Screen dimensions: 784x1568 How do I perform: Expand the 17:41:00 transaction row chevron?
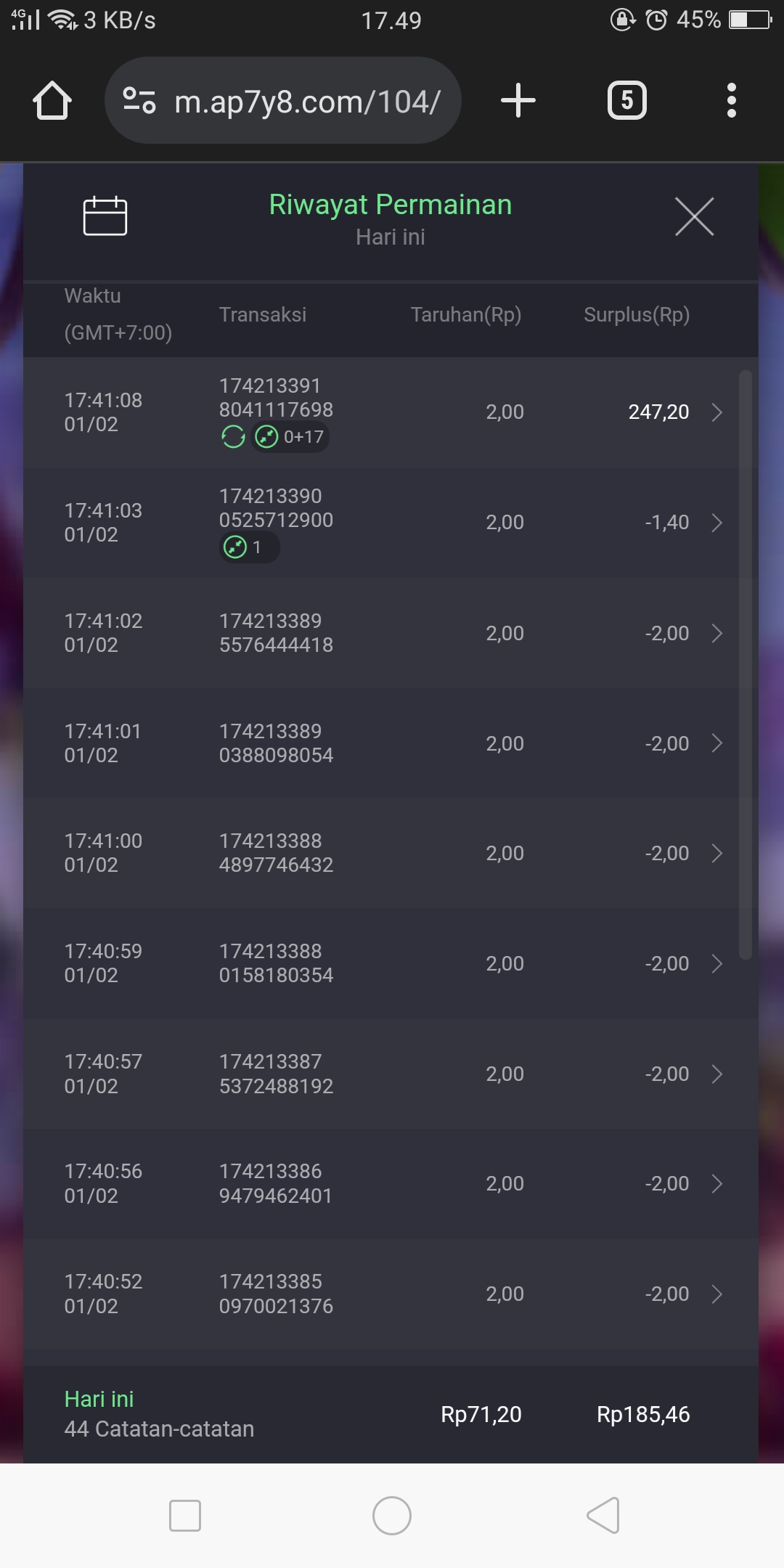click(716, 853)
